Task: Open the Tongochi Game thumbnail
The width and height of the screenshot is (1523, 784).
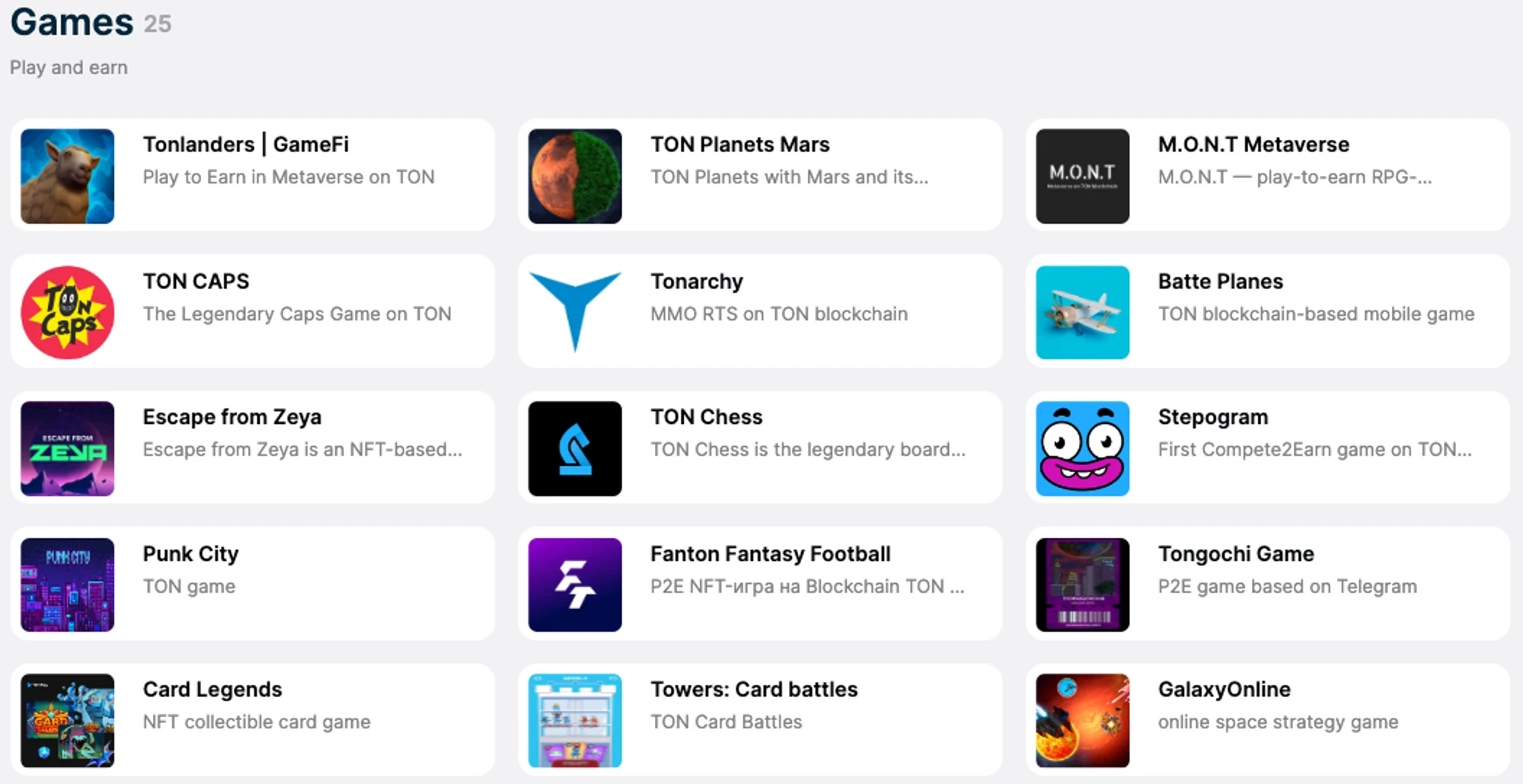Action: point(1082,585)
